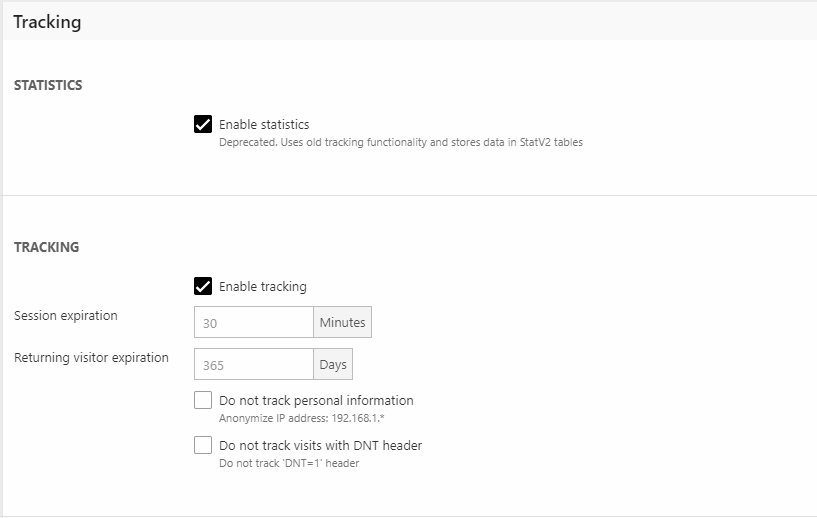Click the Days unit addon

click(333, 365)
